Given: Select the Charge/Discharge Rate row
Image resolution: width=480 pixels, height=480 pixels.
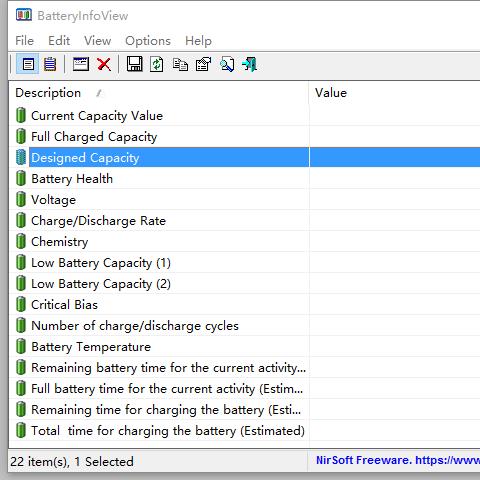Looking at the screenshot, I should [245, 220].
